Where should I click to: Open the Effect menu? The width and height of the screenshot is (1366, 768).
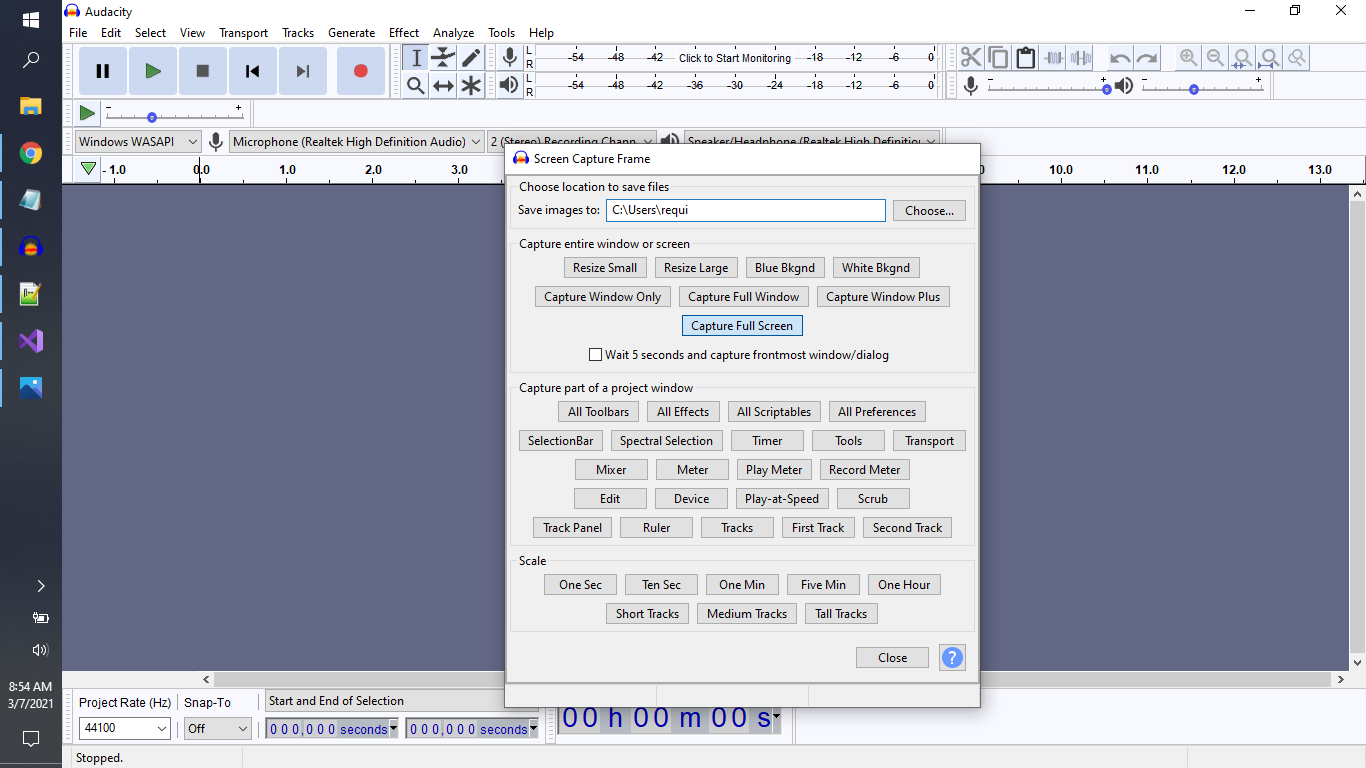[x=404, y=33]
